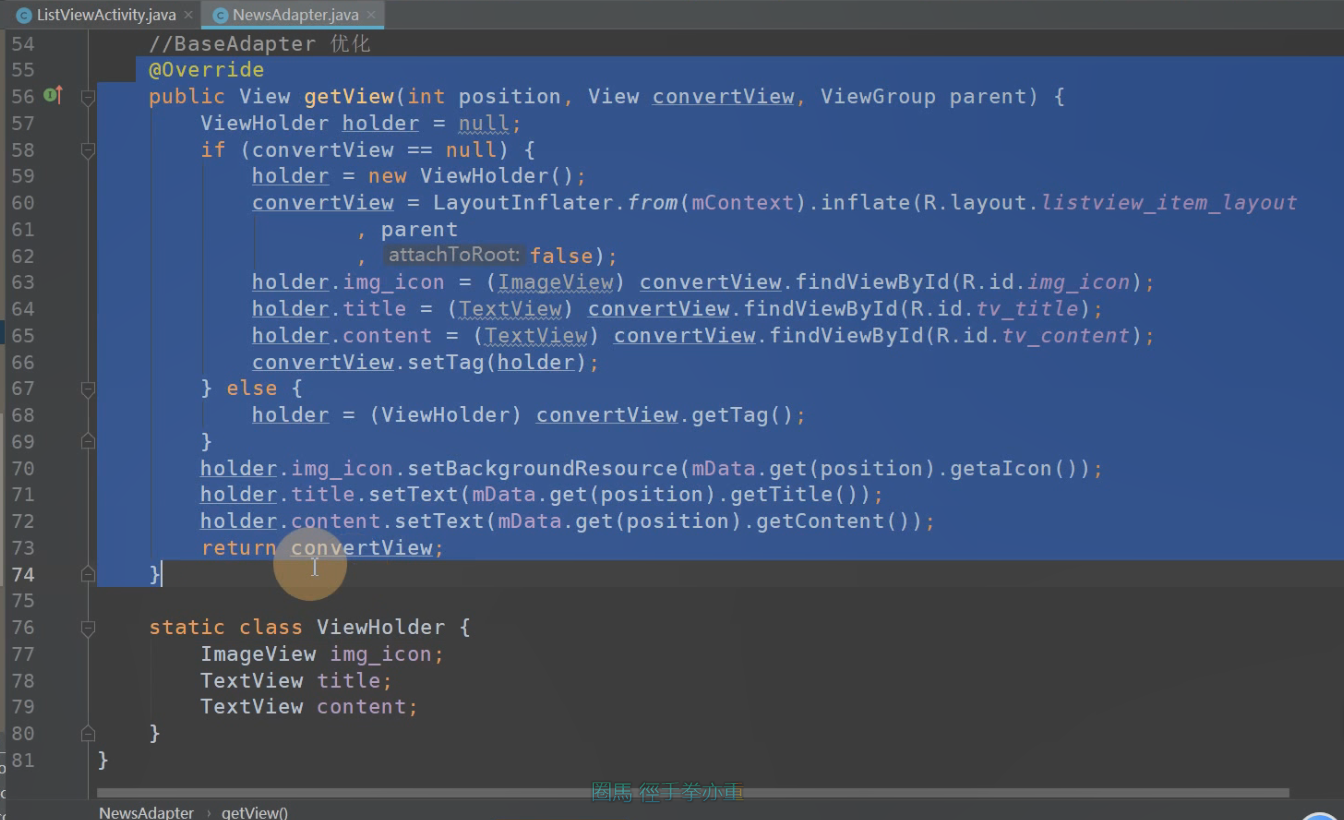Click the class file icon on NewsAdapter.java tab
The image size is (1344, 820).
(x=219, y=15)
